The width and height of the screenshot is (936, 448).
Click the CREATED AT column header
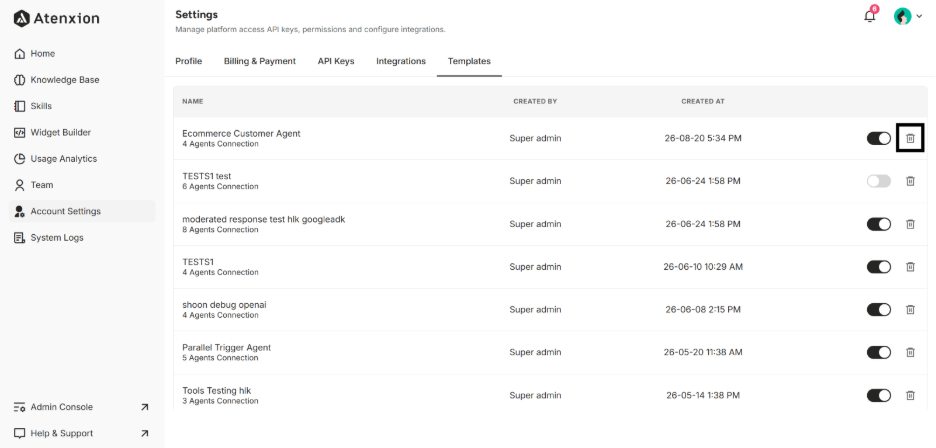703,102
